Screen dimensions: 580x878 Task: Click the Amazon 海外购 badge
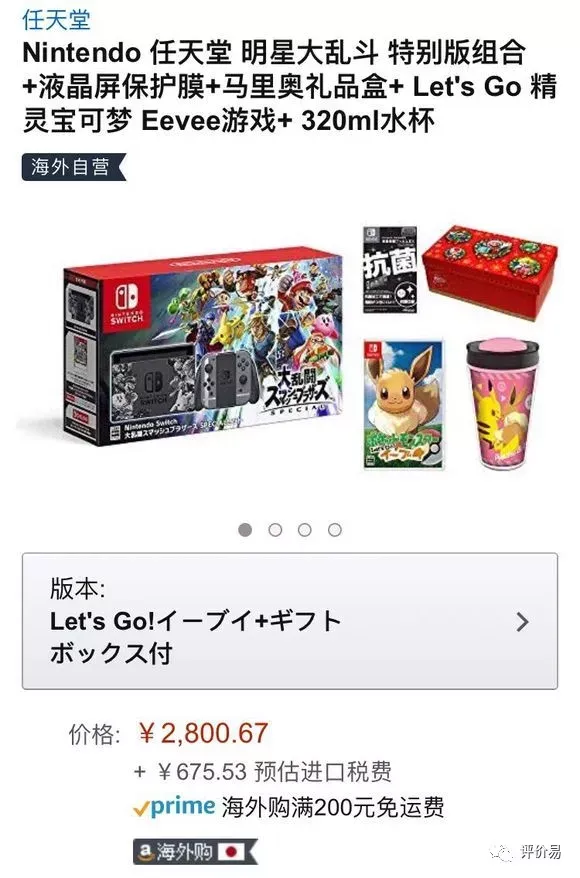click(x=195, y=852)
